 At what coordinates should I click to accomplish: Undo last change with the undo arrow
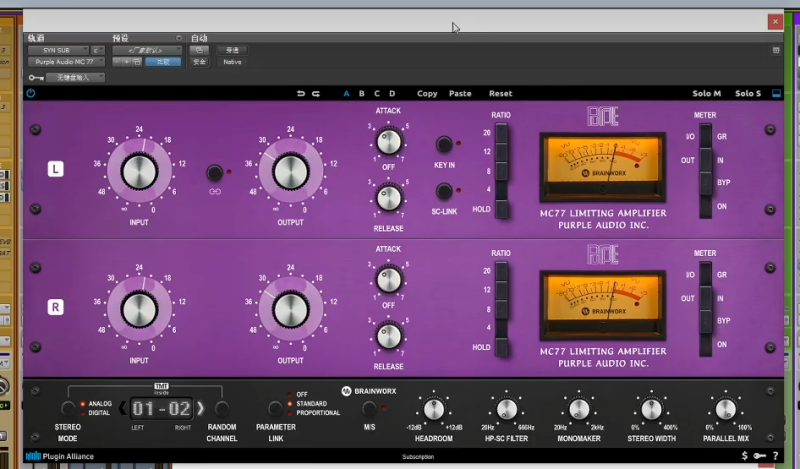click(301, 93)
